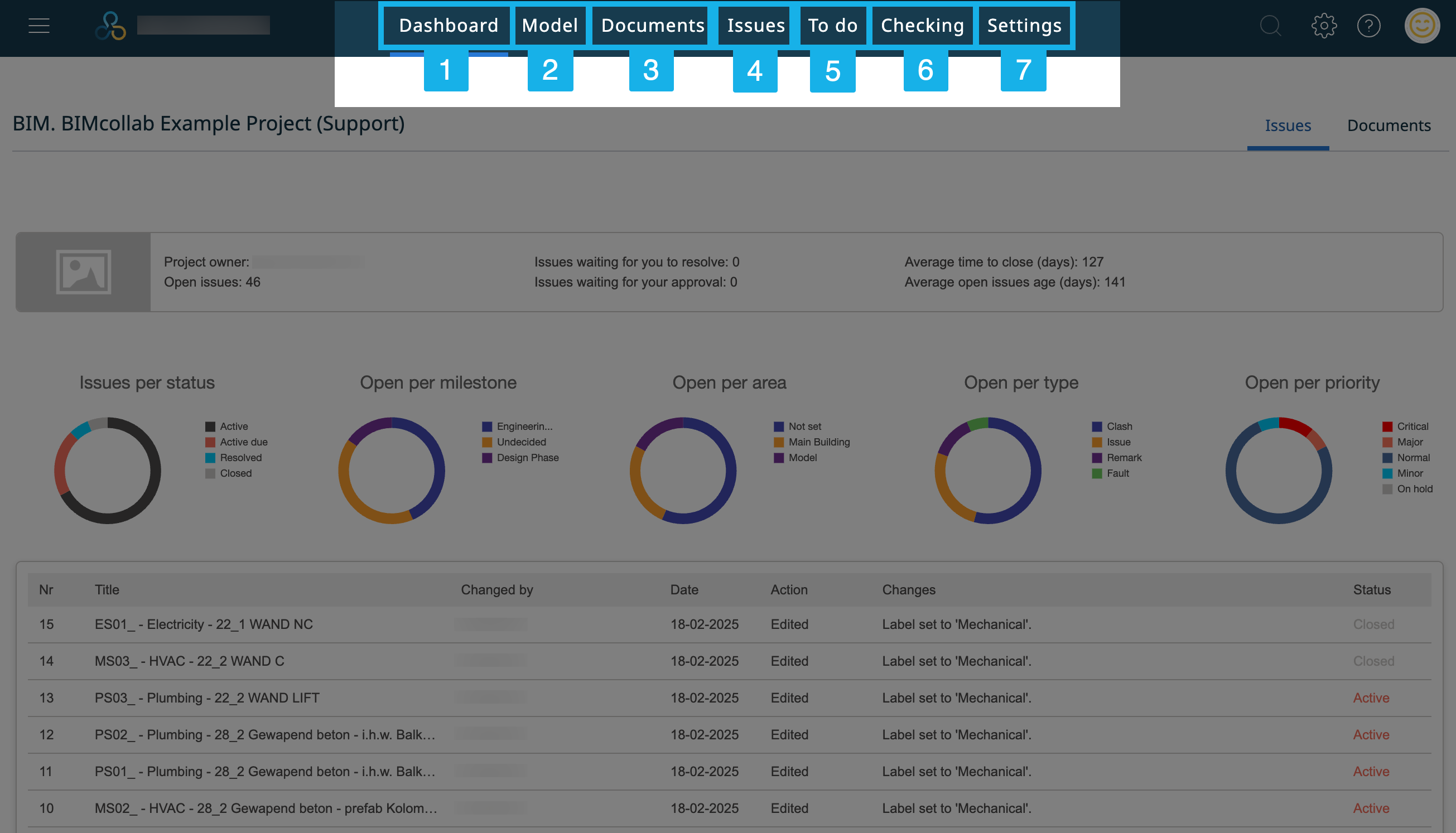Sort by the Nr column header

coord(46,589)
